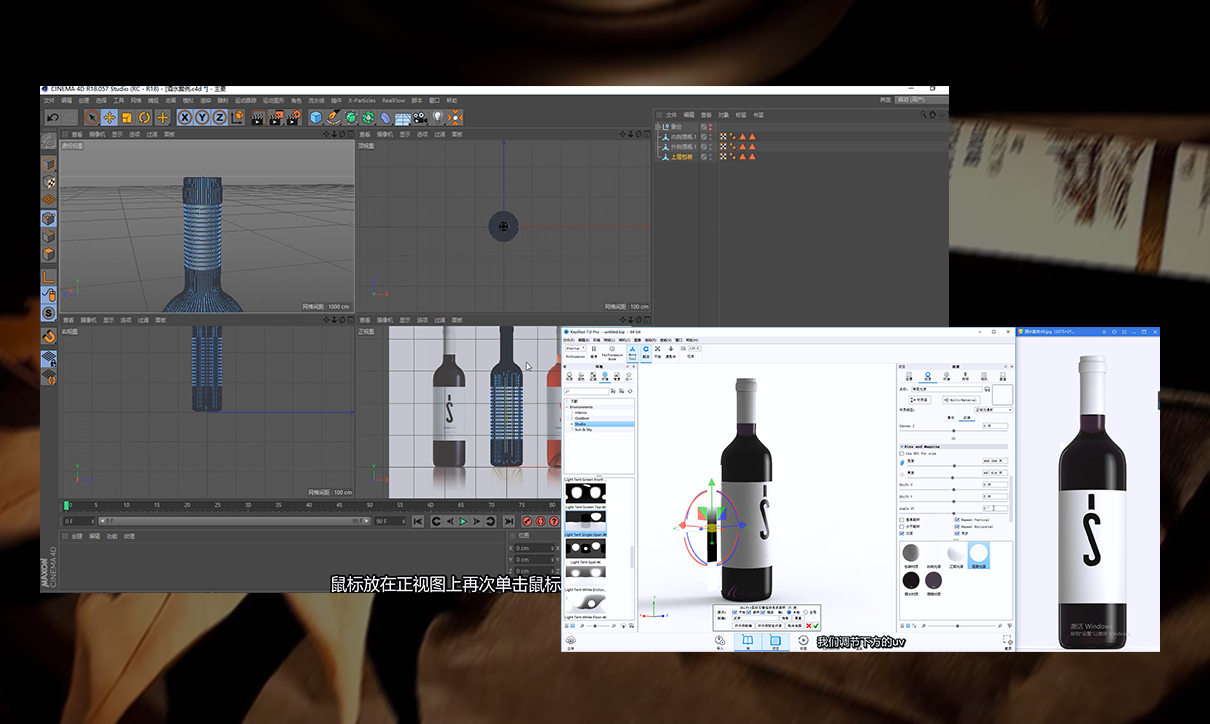Add a Light object in Cinema 4D
The width and height of the screenshot is (1210, 724).
437,117
